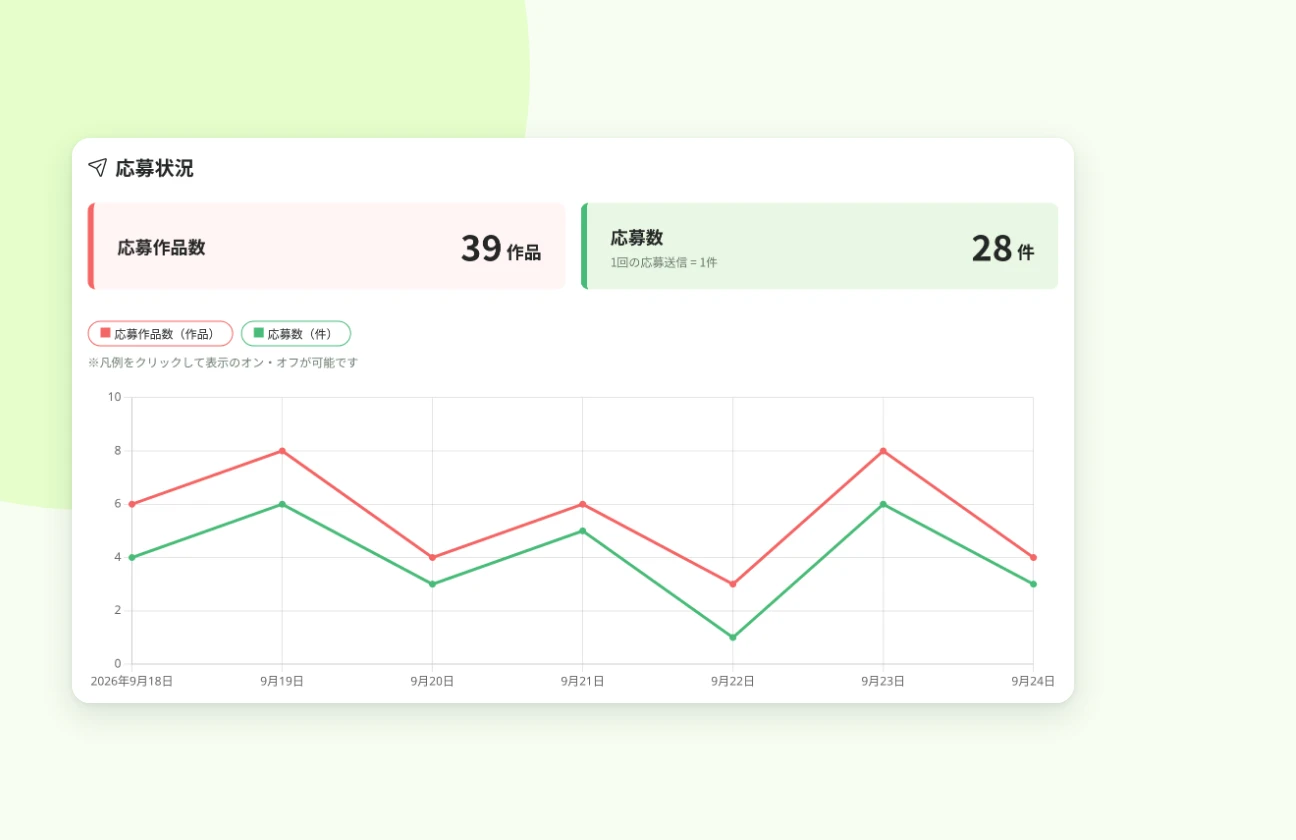Click the red data point on 9月22日
This screenshot has height=840, width=1296.
[x=733, y=584]
